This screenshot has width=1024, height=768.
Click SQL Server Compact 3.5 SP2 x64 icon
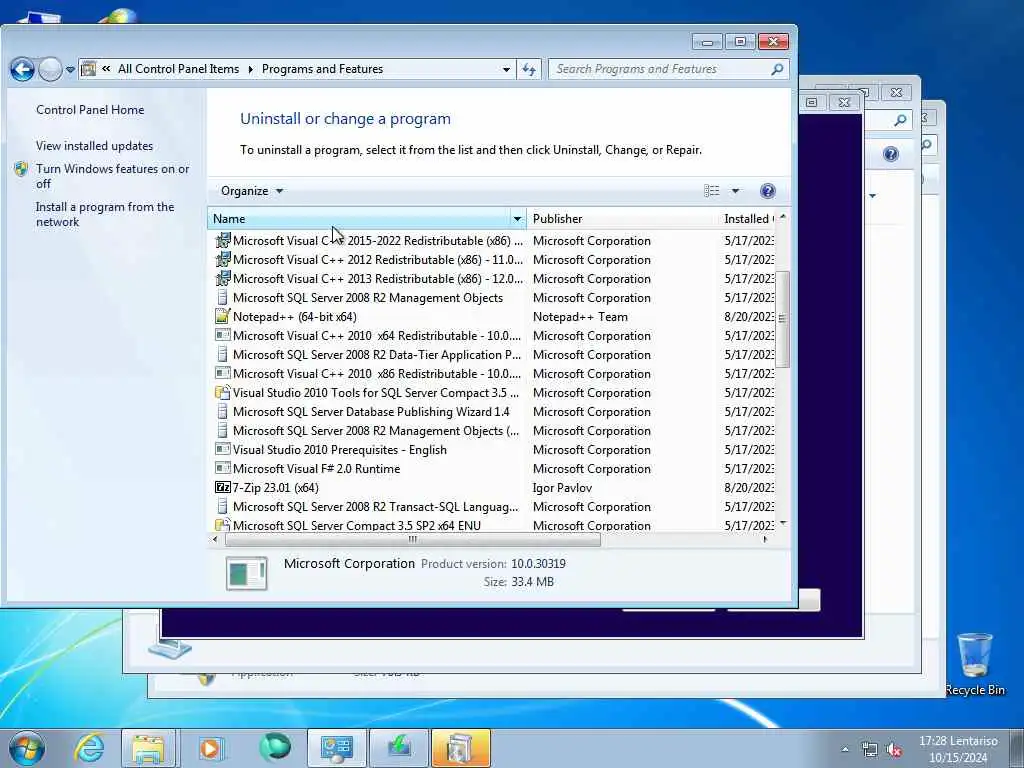223,525
